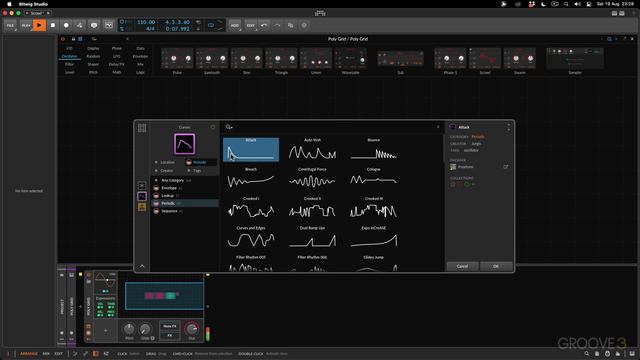Select the Filter module category
Viewport: 640px width, 360px height.
click(69, 64)
